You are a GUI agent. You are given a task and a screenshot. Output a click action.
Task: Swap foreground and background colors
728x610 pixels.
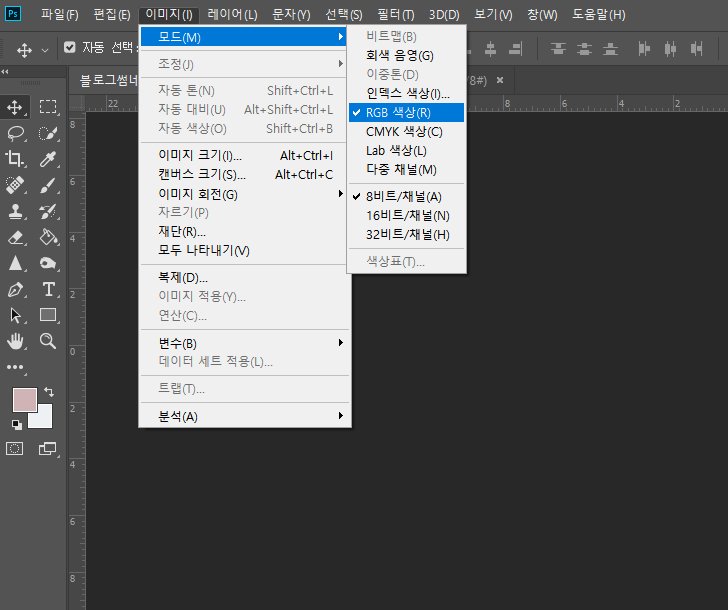(x=48, y=392)
